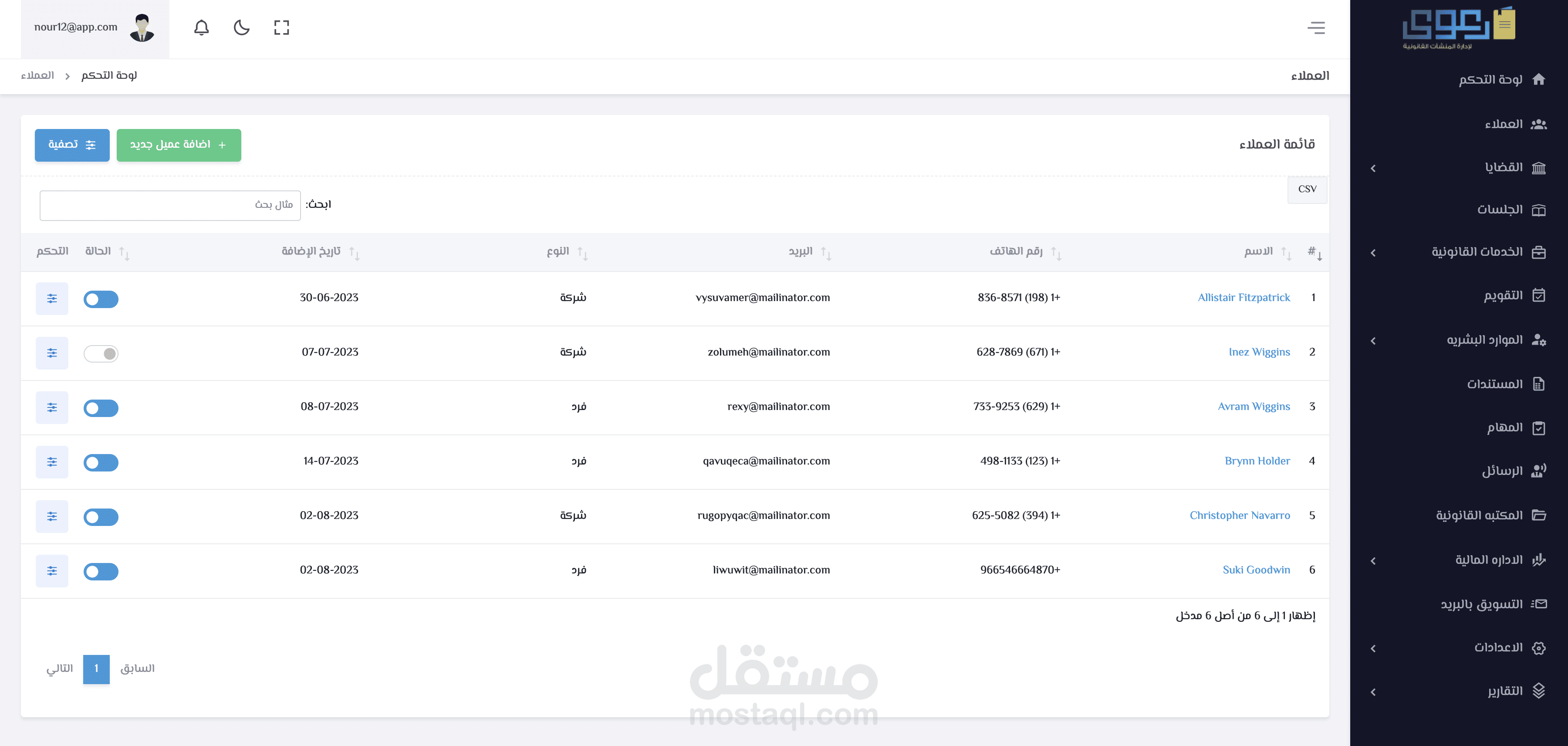The image size is (1568, 746).
Task: Go to التقويم in the sidebar
Action: [1503, 295]
